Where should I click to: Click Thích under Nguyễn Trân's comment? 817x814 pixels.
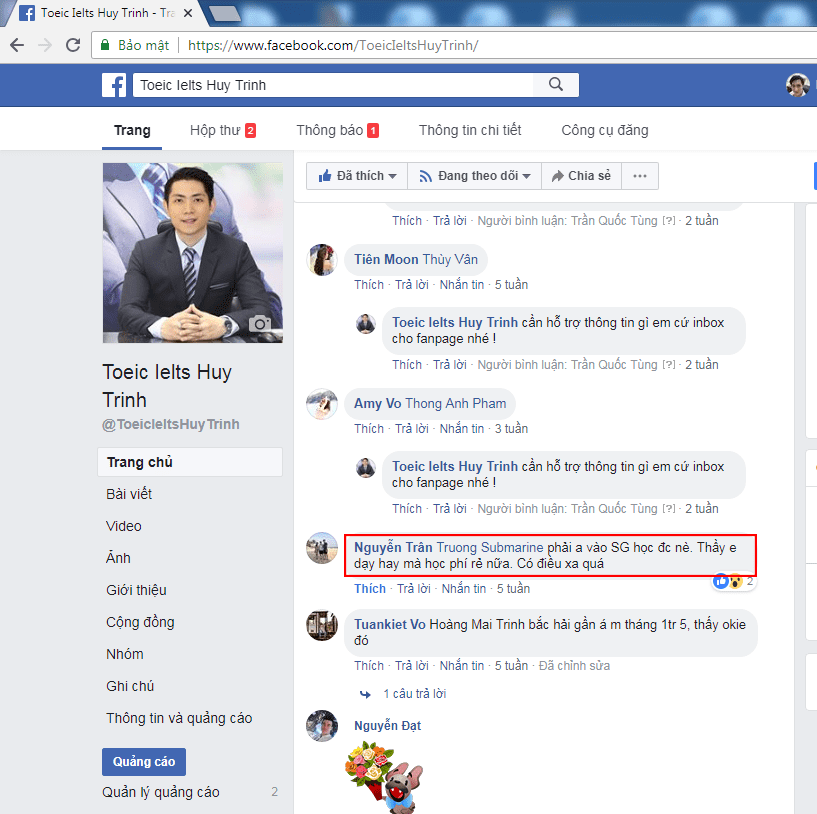point(370,589)
